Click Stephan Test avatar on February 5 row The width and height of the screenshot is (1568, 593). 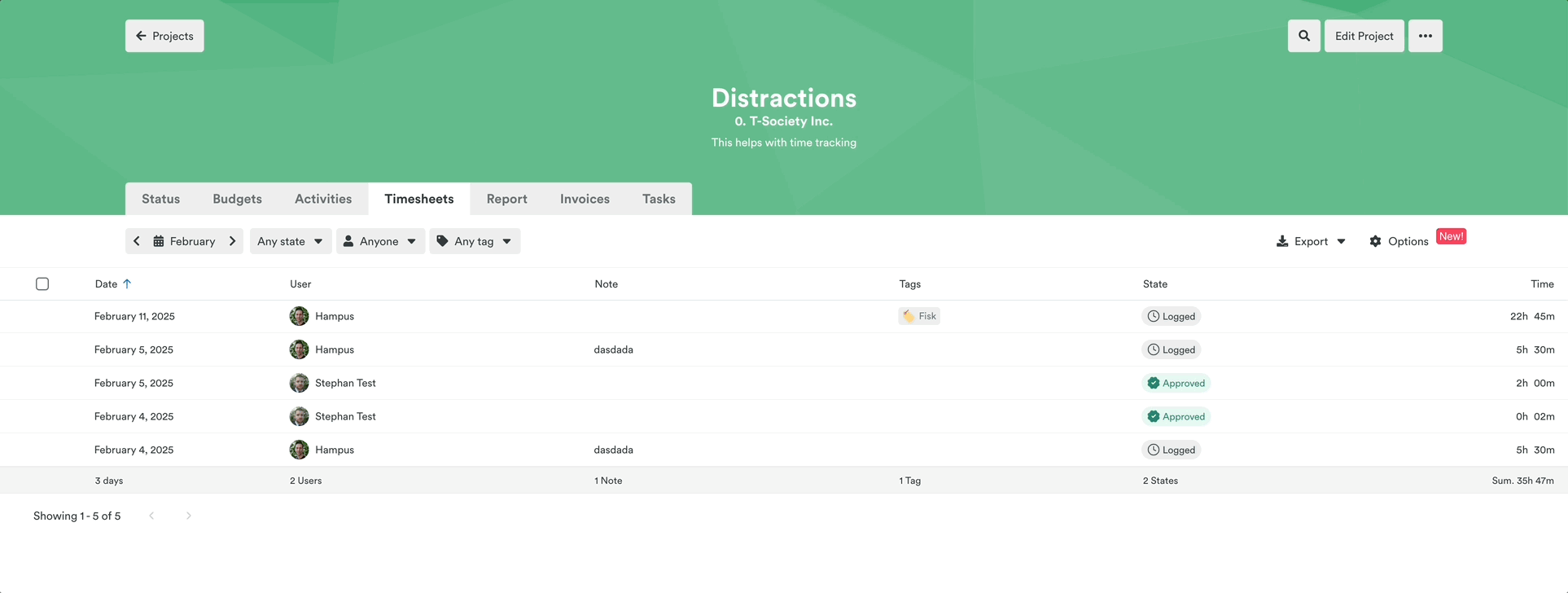(x=299, y=383)
